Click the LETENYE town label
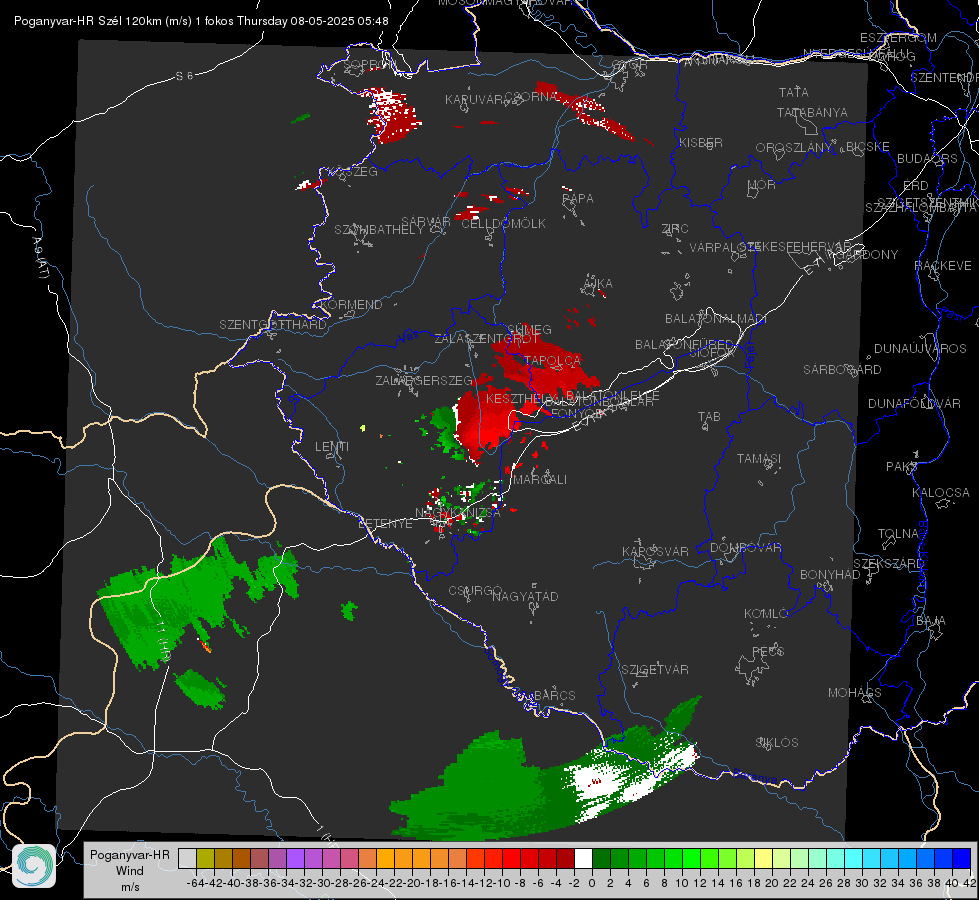The image size is (979, 900). point(385,524)
